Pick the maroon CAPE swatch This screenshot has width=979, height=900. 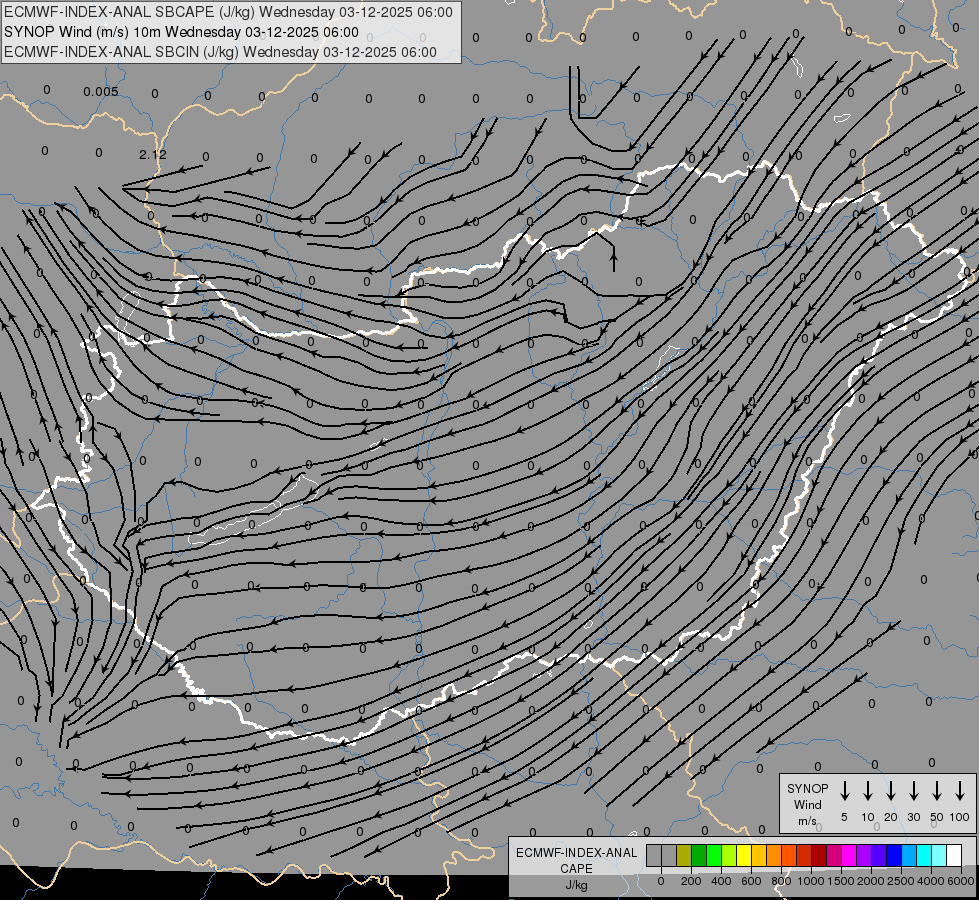(819, 855)
